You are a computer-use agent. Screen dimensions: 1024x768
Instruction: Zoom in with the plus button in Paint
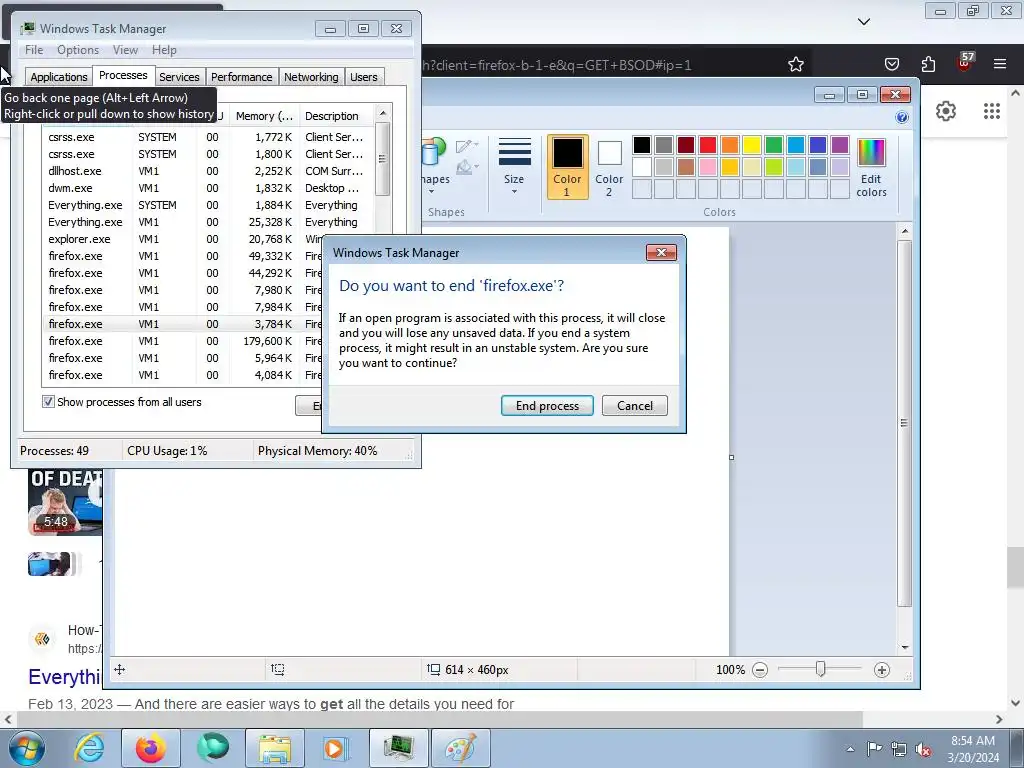coord(882,669)
